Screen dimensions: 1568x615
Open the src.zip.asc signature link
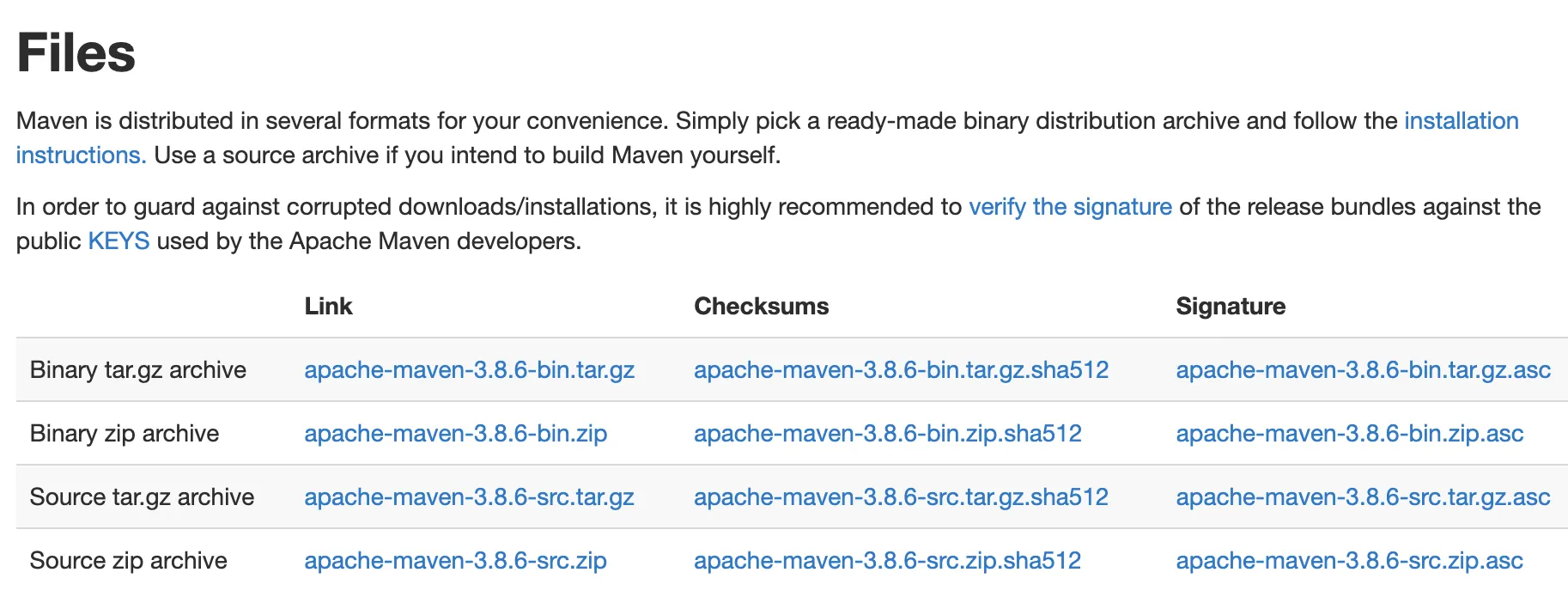point(1349,561)
